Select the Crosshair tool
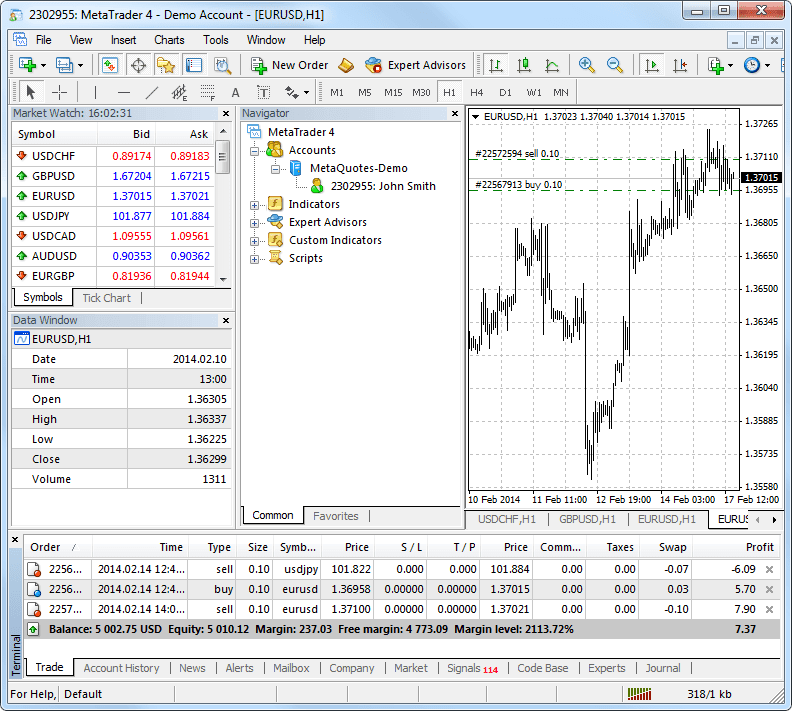 tap(59, 92)
